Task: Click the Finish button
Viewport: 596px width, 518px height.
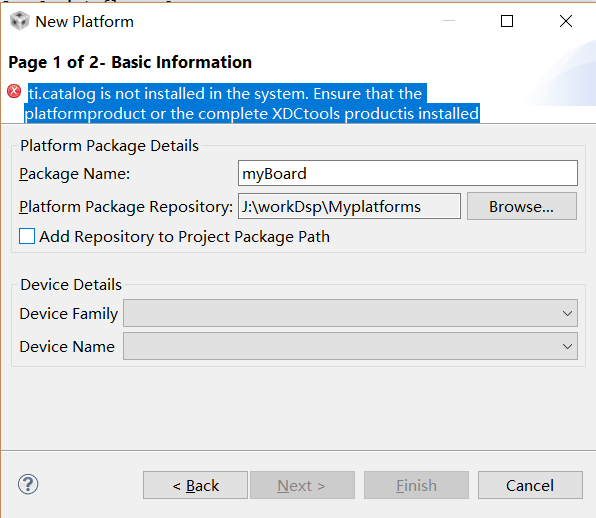Action: click(416, 485)
